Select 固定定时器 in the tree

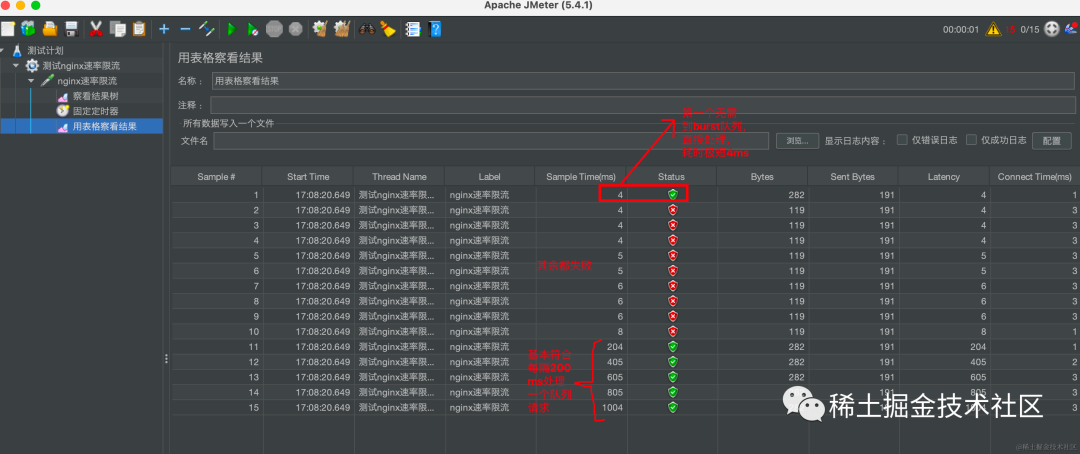(x=96, y=111)
